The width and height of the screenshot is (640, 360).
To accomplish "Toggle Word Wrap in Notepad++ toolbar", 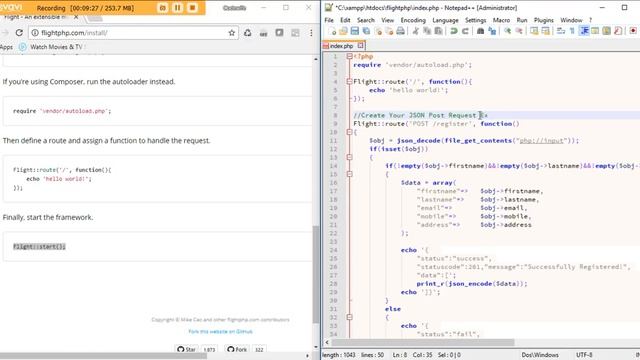I will pyautogui.click(x=561, y=31).
